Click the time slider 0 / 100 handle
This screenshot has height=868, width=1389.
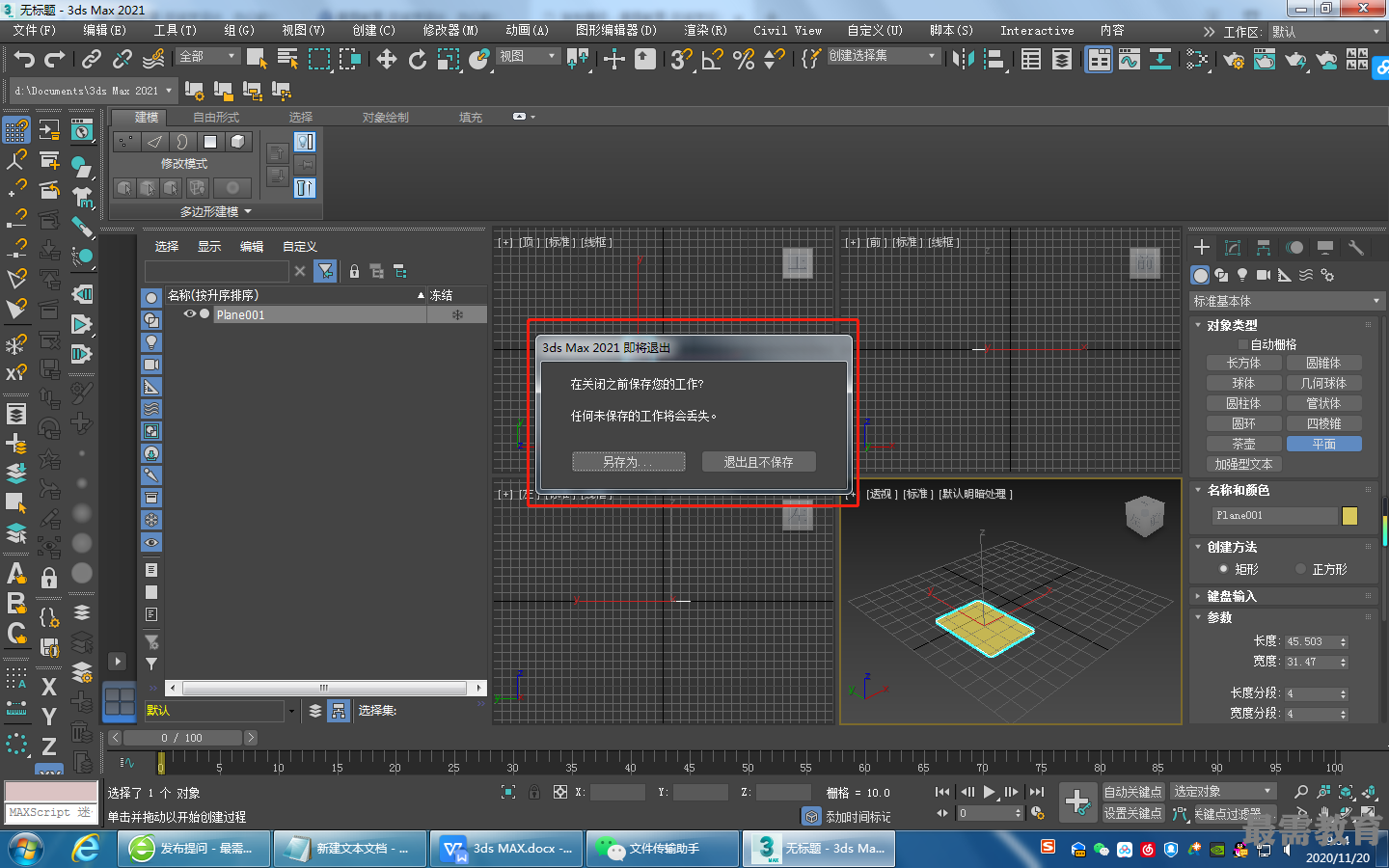coord(182,738)
